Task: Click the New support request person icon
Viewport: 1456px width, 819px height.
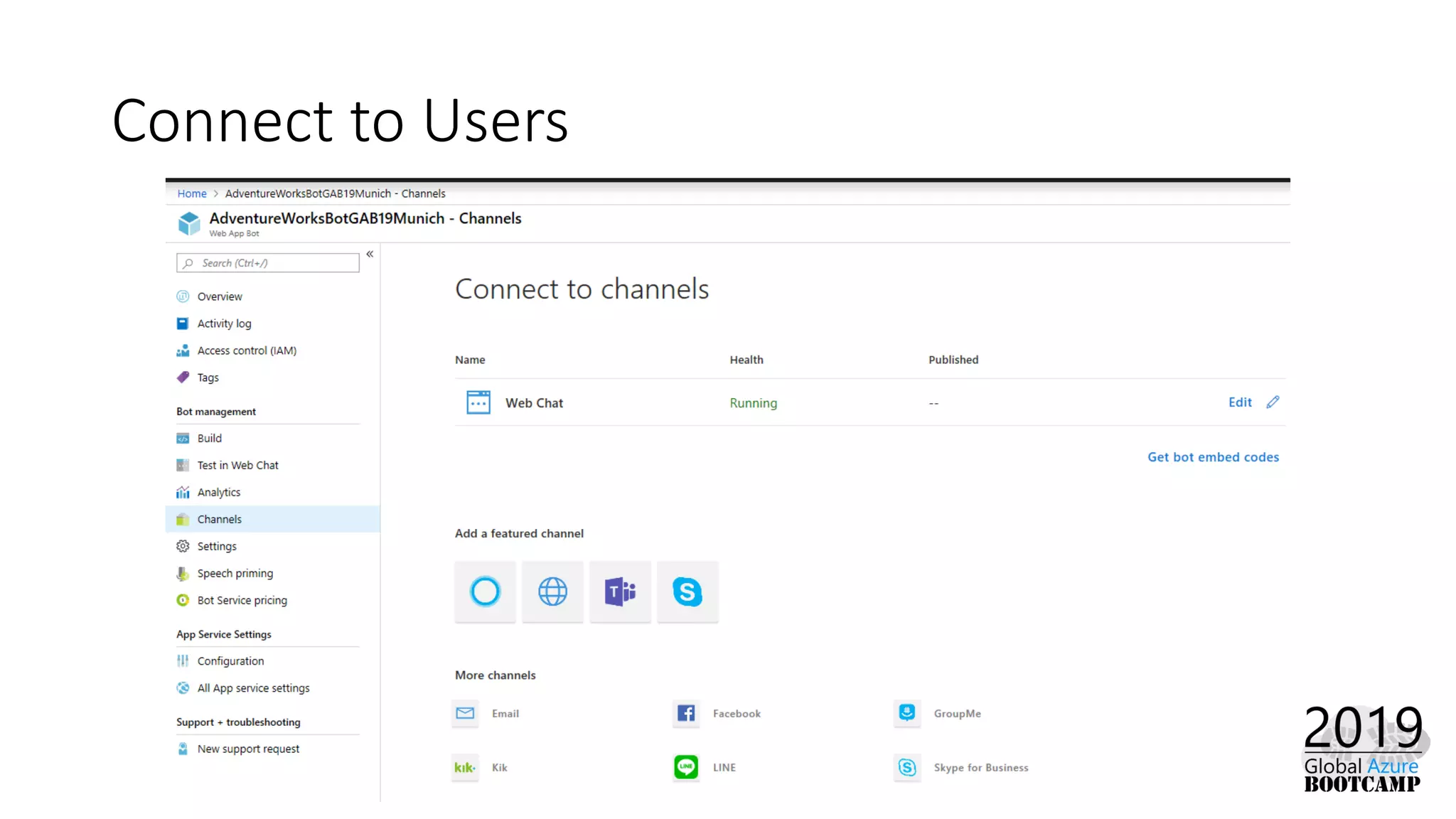Action: point(183,749)
